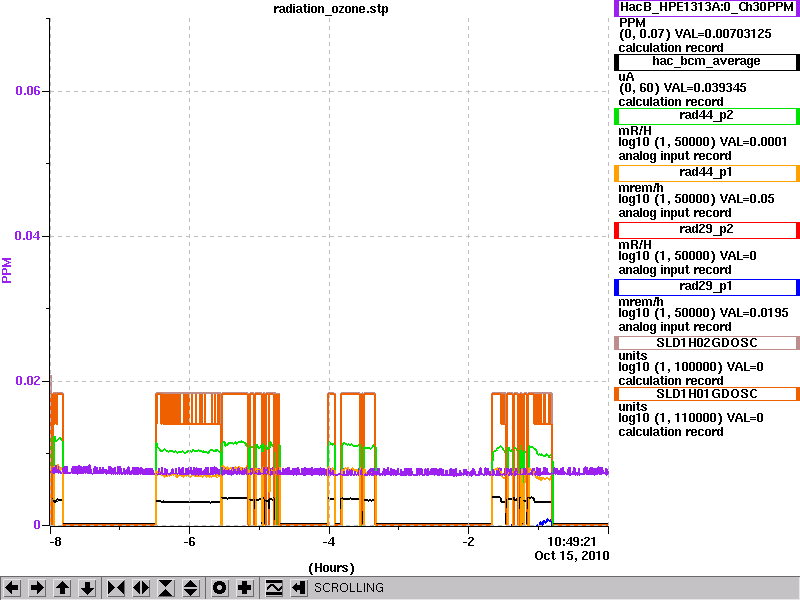
Task: Click the SCROLLING status label
Action: pyautogui.click(x=348, y=588)
